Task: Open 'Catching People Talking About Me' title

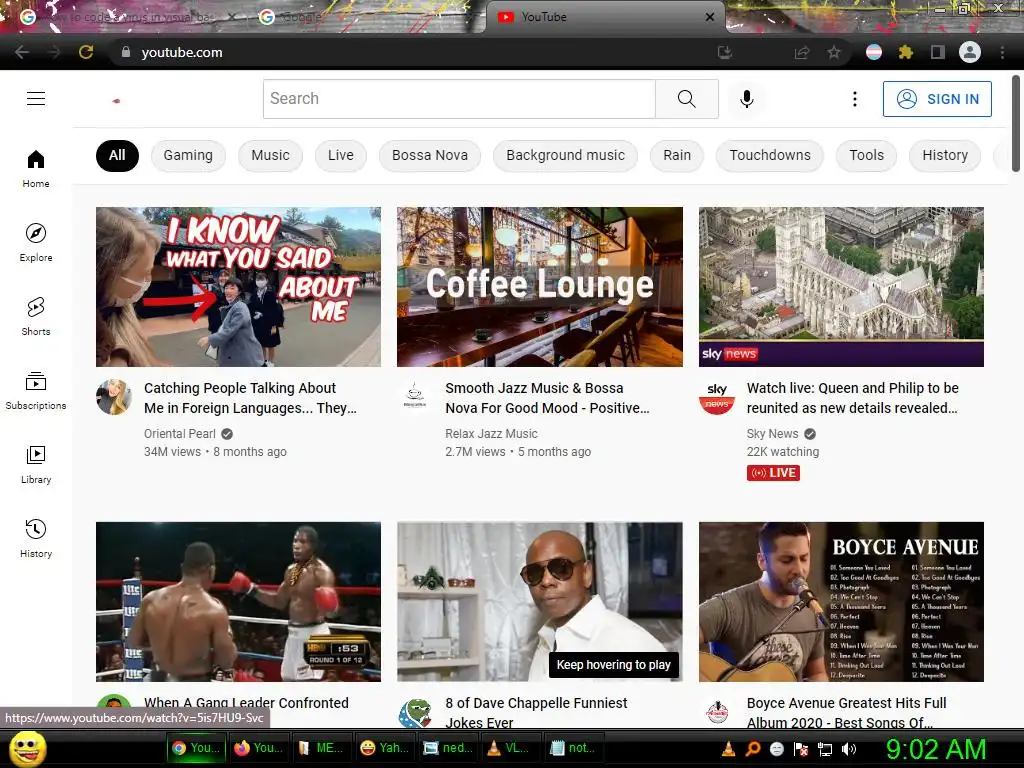Action: pos(250,398)
